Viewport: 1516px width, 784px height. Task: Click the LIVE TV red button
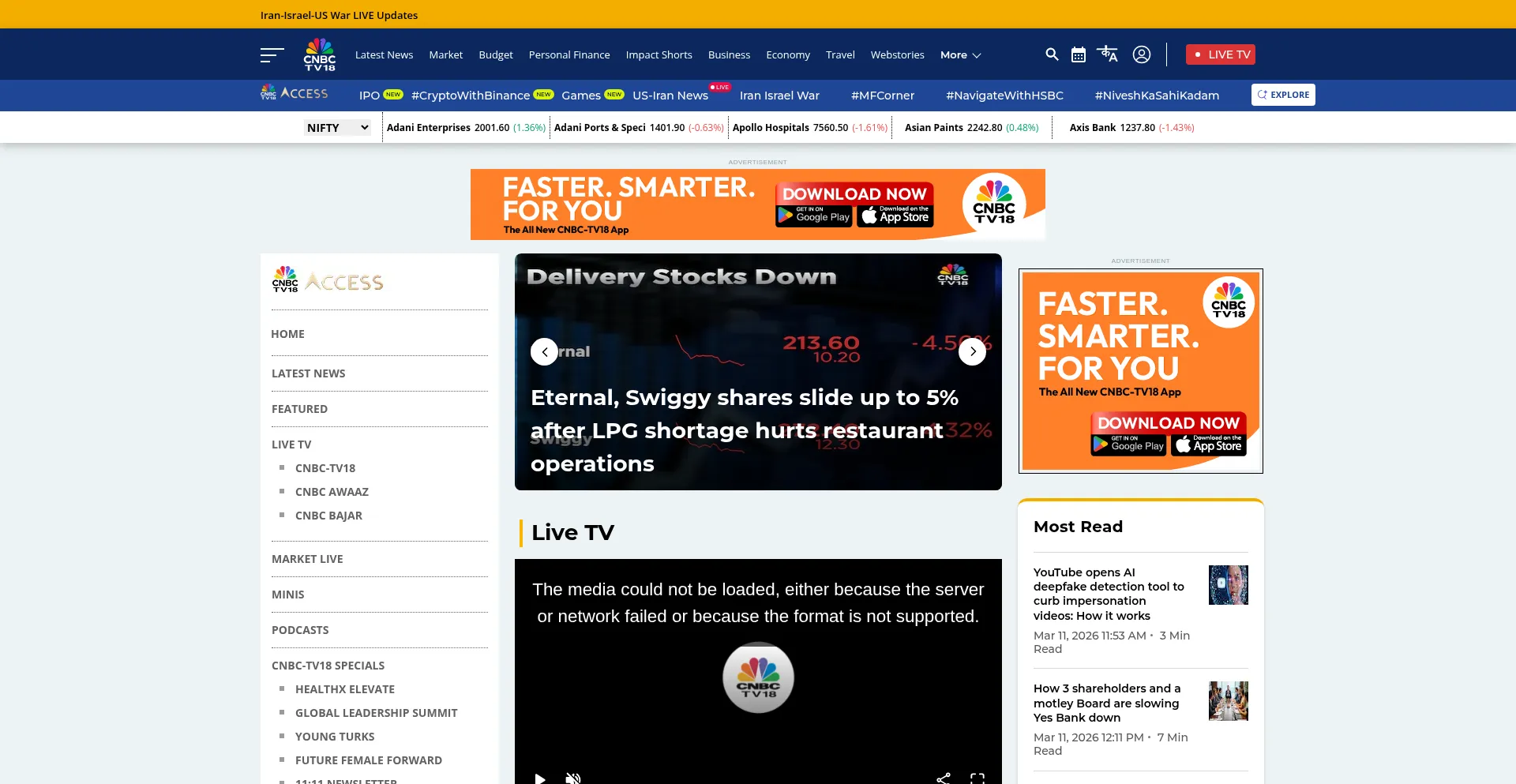[1221, 54]
